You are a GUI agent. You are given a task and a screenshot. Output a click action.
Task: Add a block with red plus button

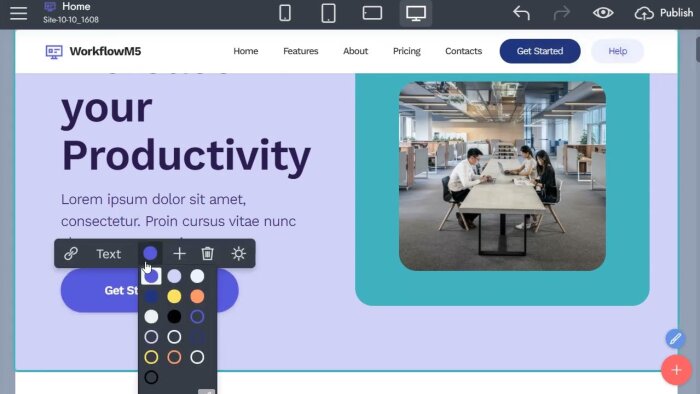point(676,370)
